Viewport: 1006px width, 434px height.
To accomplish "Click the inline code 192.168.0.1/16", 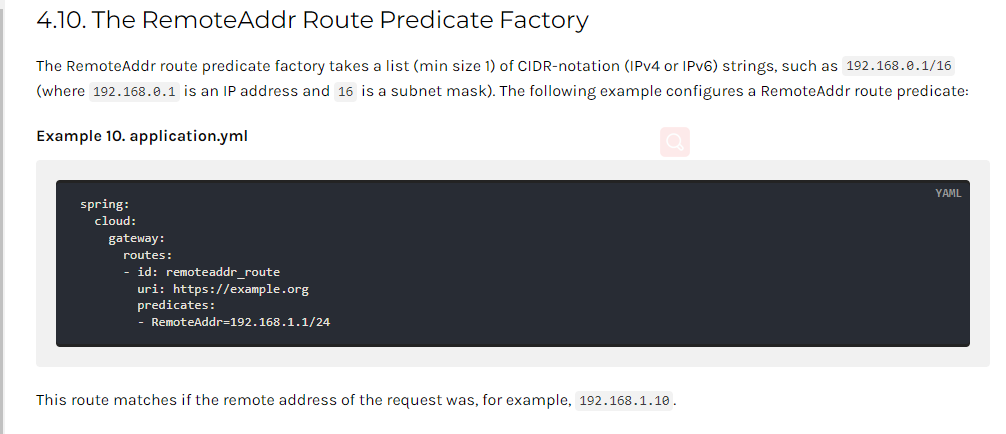I will [x=899, y=65].
